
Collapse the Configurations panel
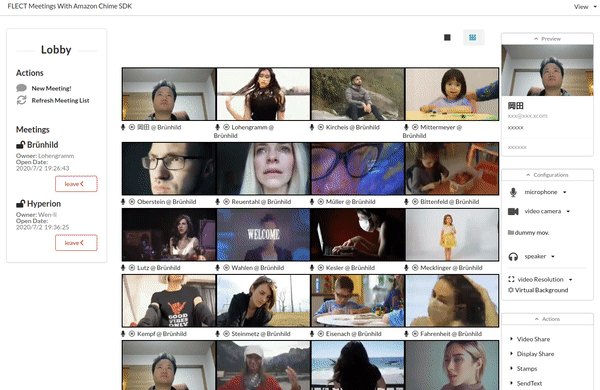547,175
